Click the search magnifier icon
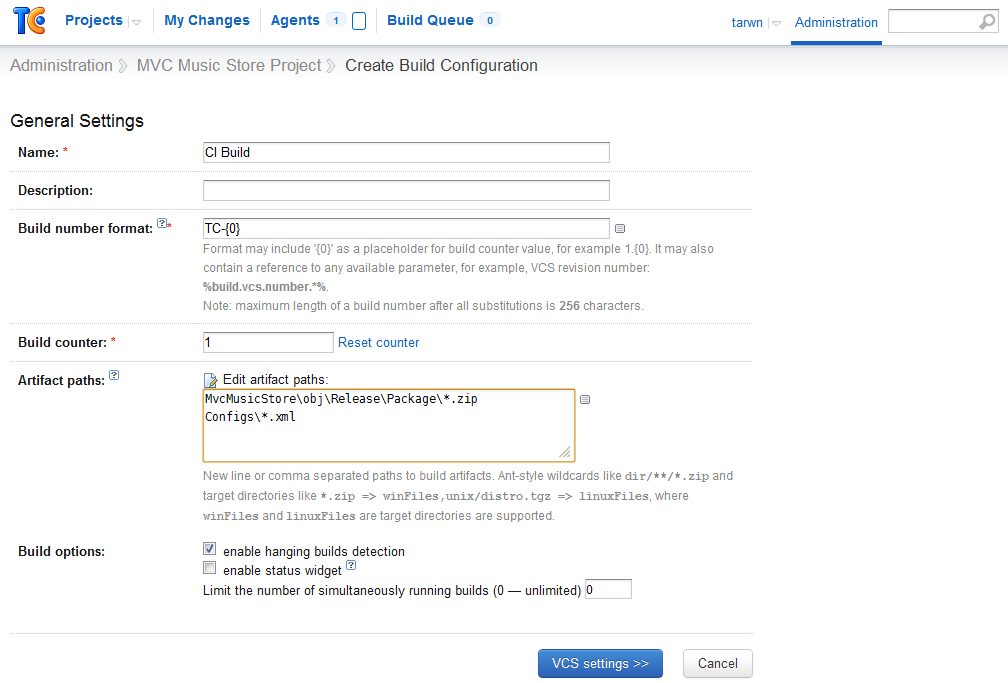This screenshot has width=1008, height=683. 986,22
